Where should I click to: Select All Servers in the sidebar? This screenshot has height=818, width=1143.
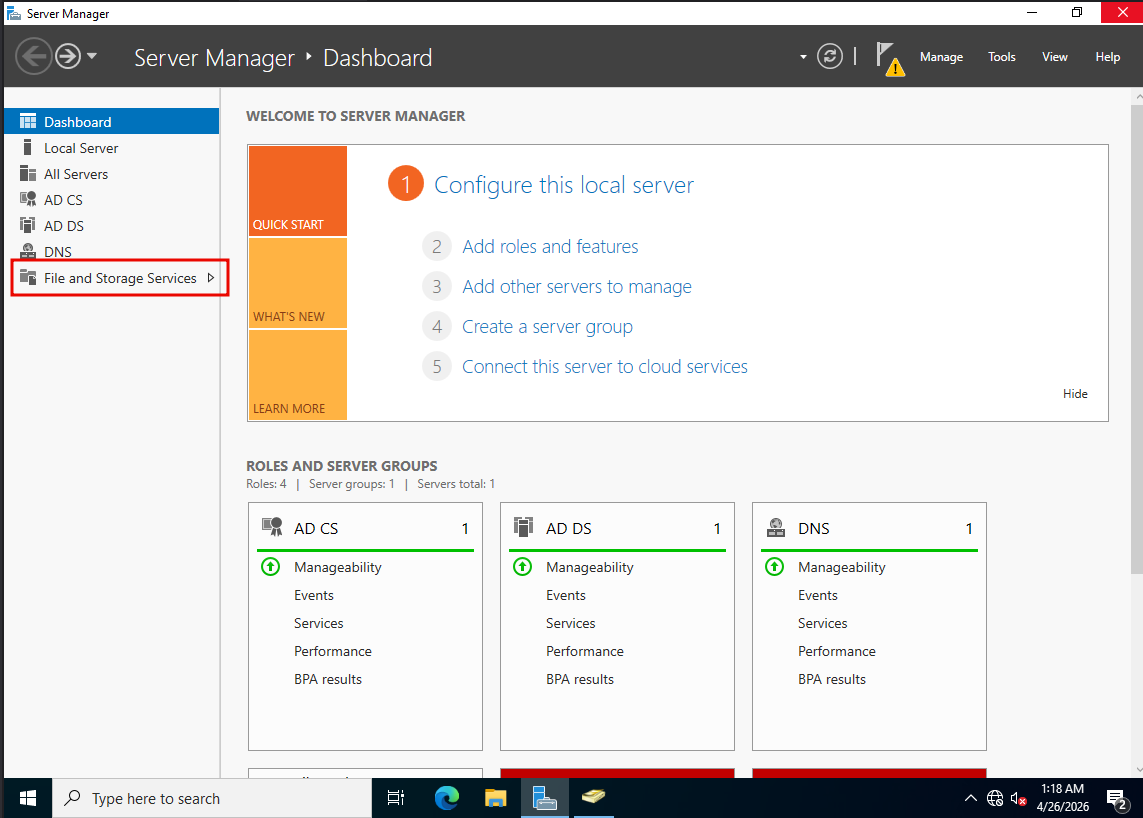point(112,174)
